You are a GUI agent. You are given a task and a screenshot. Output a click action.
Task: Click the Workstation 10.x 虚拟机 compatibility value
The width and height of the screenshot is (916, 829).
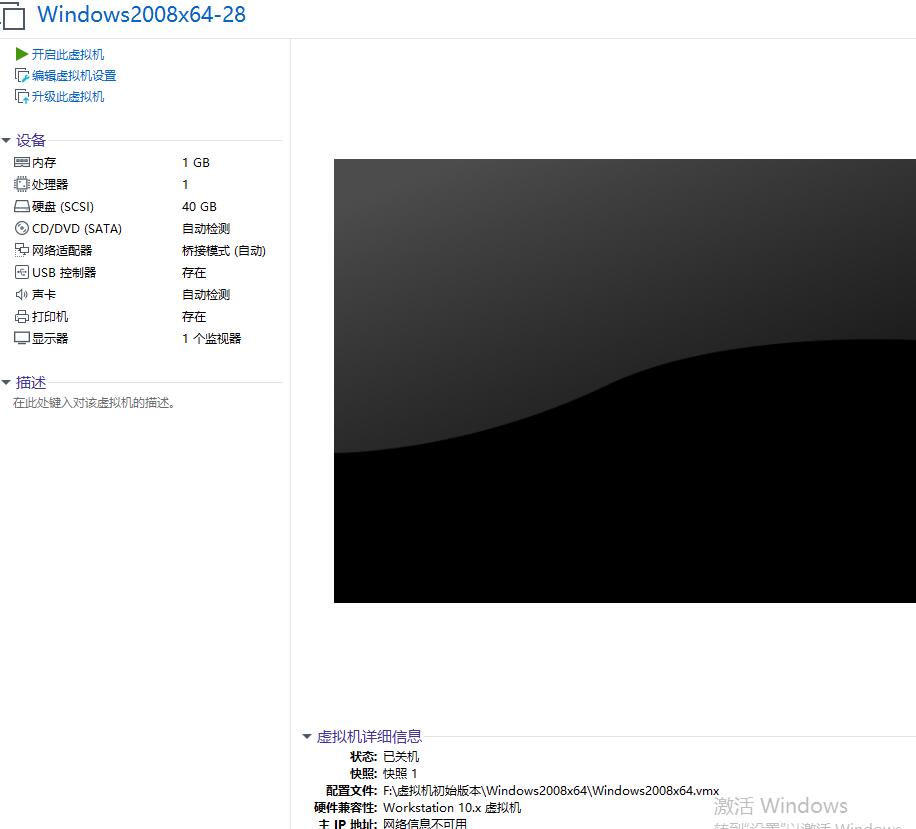coord(452,807)
